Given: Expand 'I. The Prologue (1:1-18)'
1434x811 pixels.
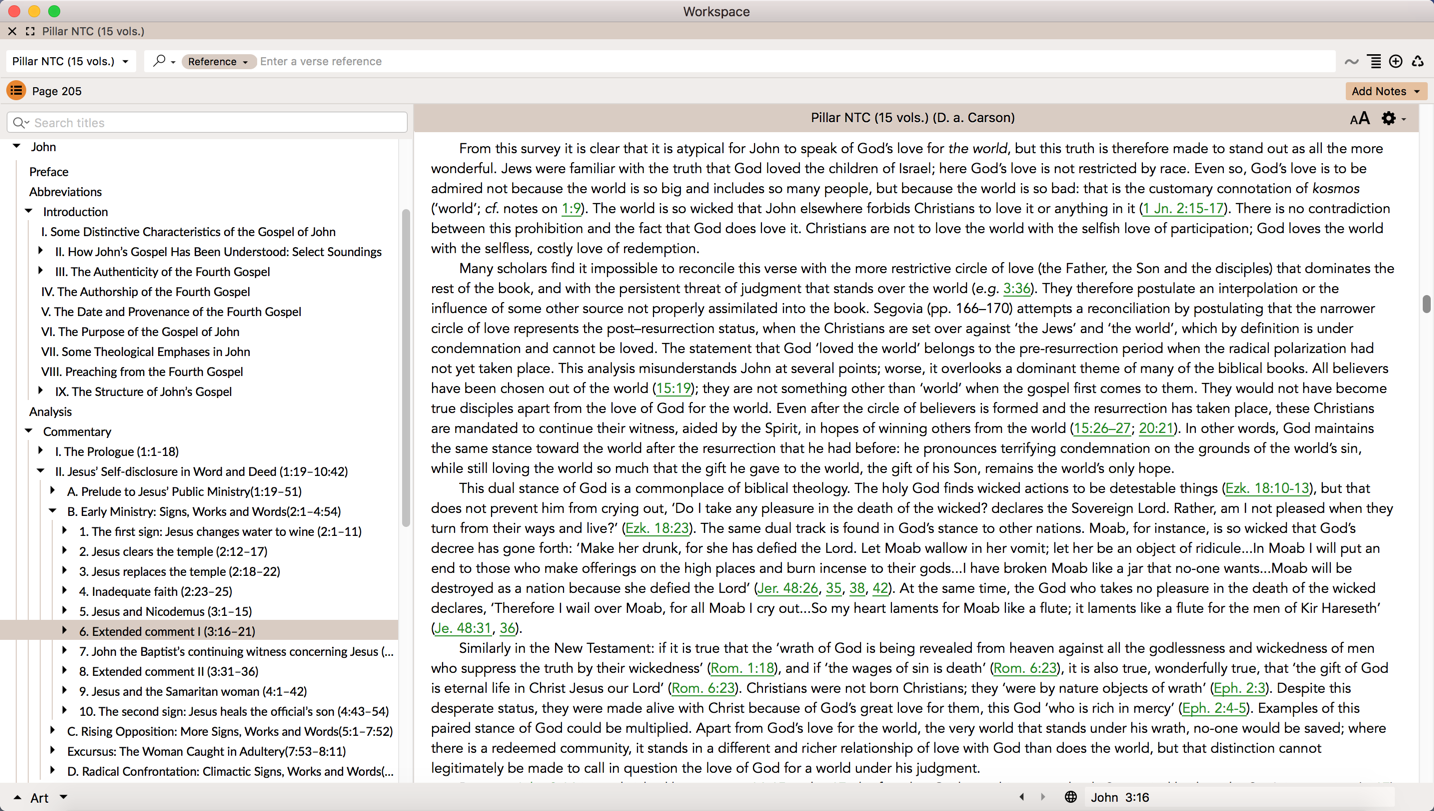Looking at the screenshot, I should coord(41,452).
